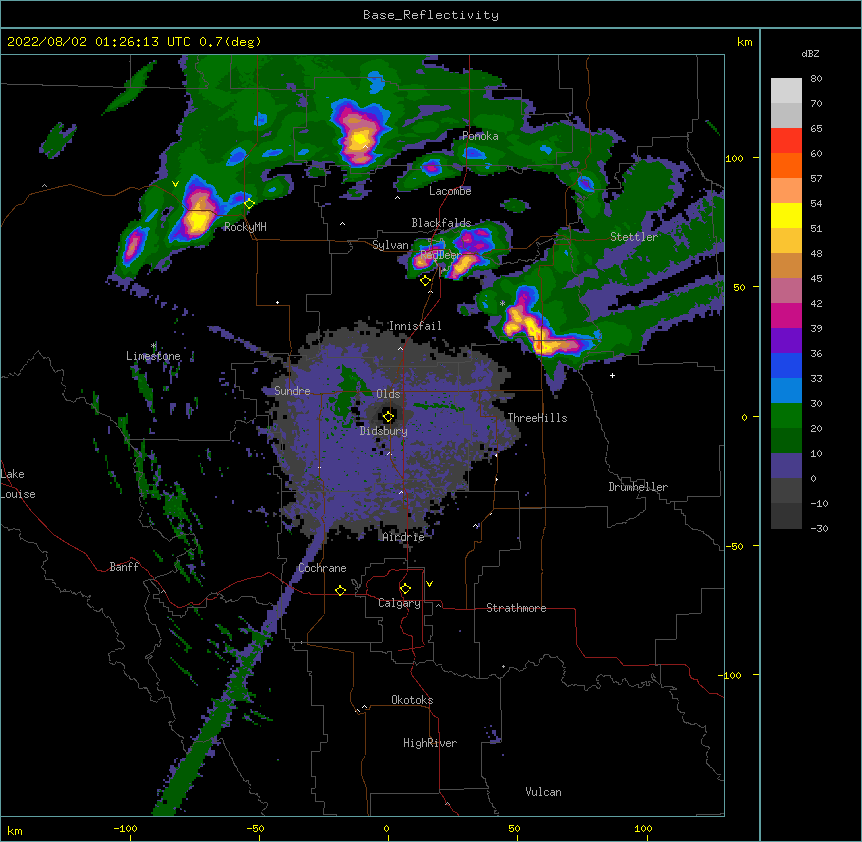Viewport: 862px width, 842px height.
Task: Click the Base_Reflectivity title
Action: tap(431, 15)
